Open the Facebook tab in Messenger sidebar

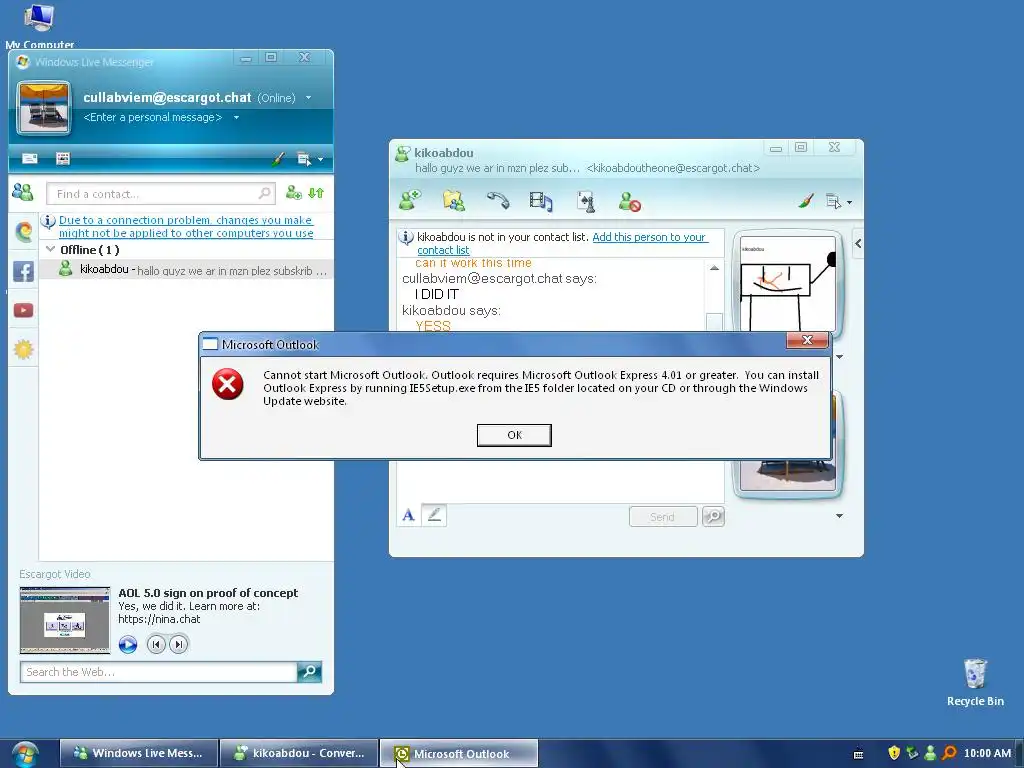[24, 271]
